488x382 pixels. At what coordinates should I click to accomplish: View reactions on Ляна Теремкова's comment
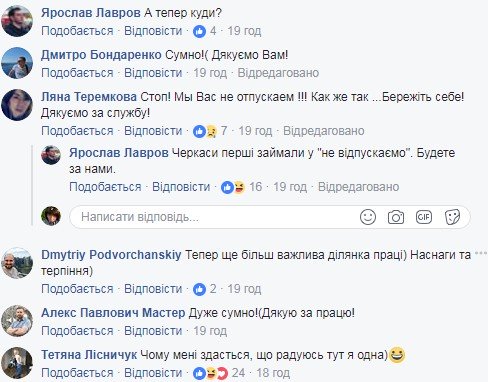point(210,131)
